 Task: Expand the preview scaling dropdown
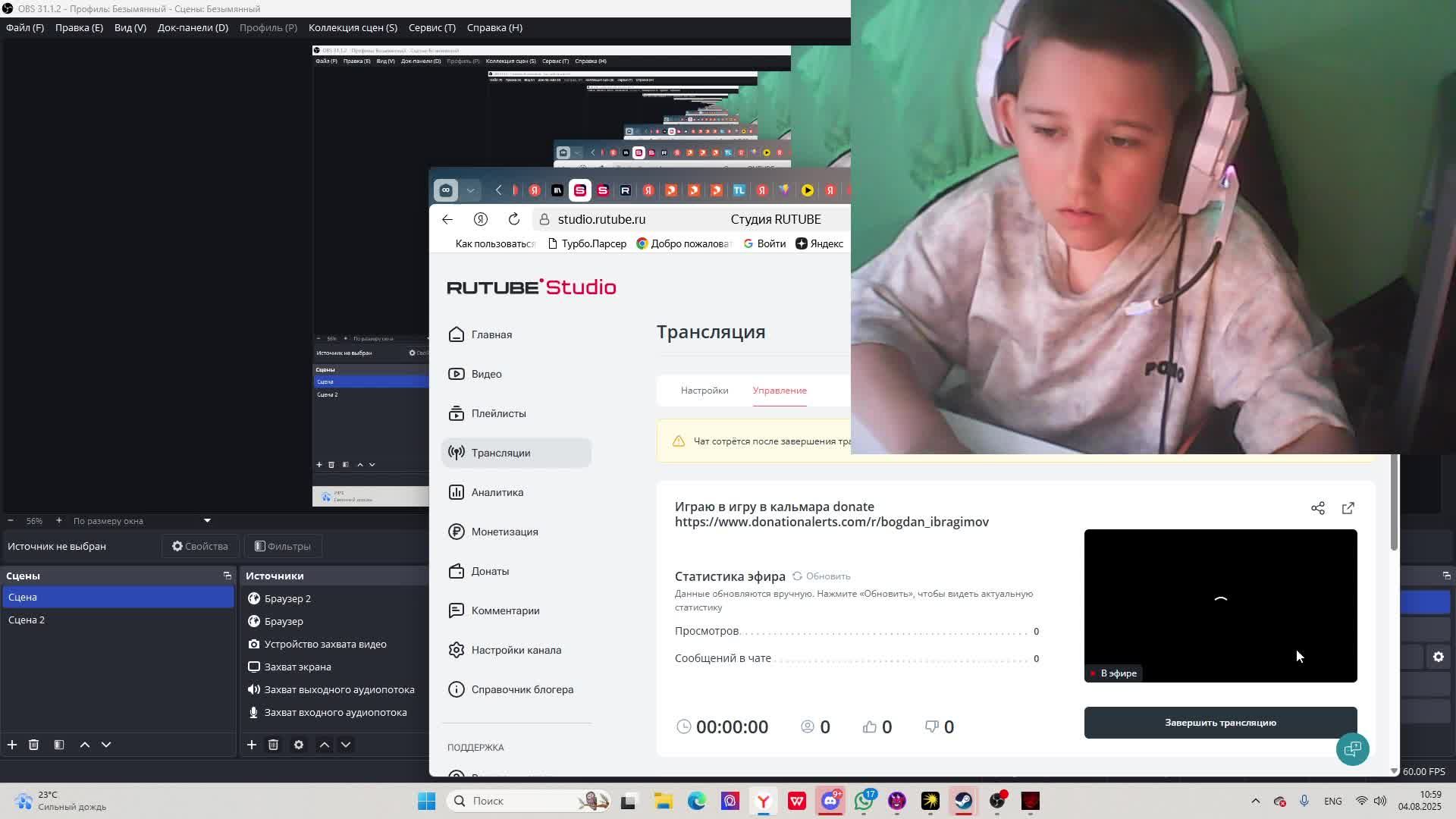tap(207, 521)
